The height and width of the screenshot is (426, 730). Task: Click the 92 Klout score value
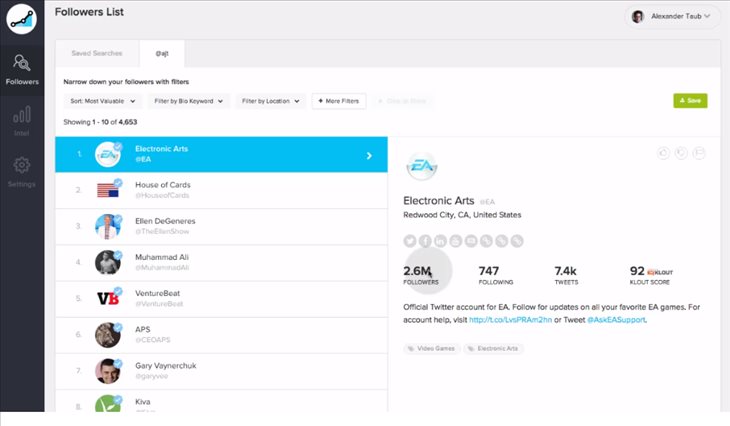click(637, 271)
